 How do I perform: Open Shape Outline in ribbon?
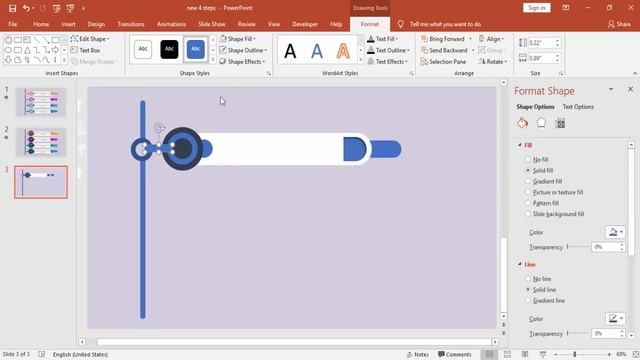pyautogui.click(x=243, y=50)
